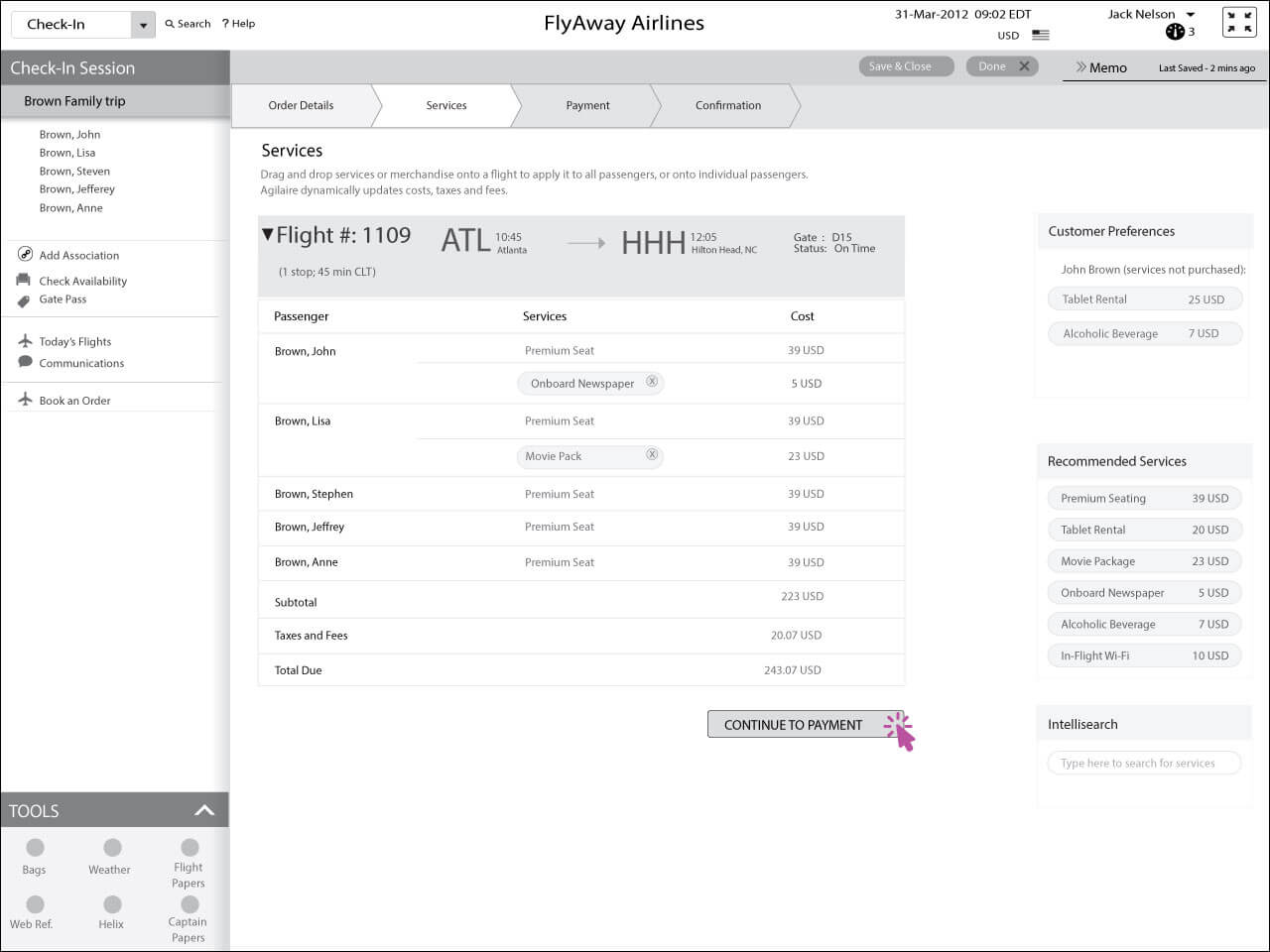Remove the Movie Pack service for Lisa Brown

652,455
